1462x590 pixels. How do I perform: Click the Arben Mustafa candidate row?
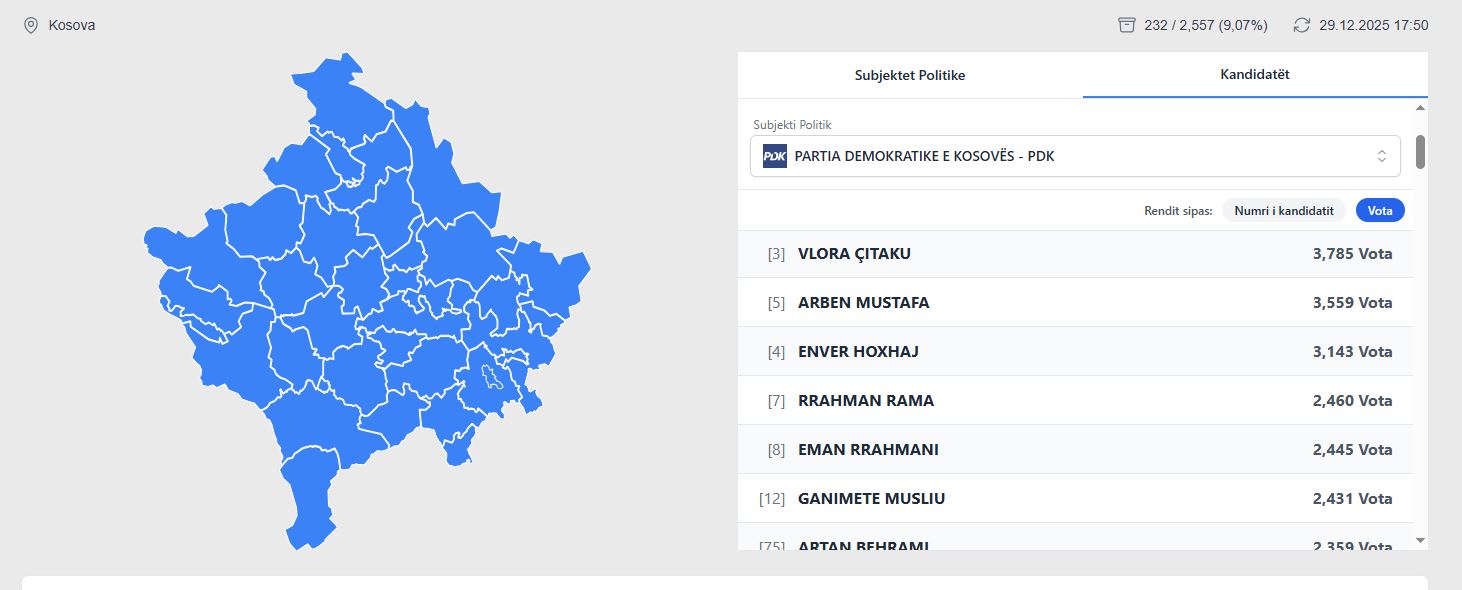(x=1075, y=303)
